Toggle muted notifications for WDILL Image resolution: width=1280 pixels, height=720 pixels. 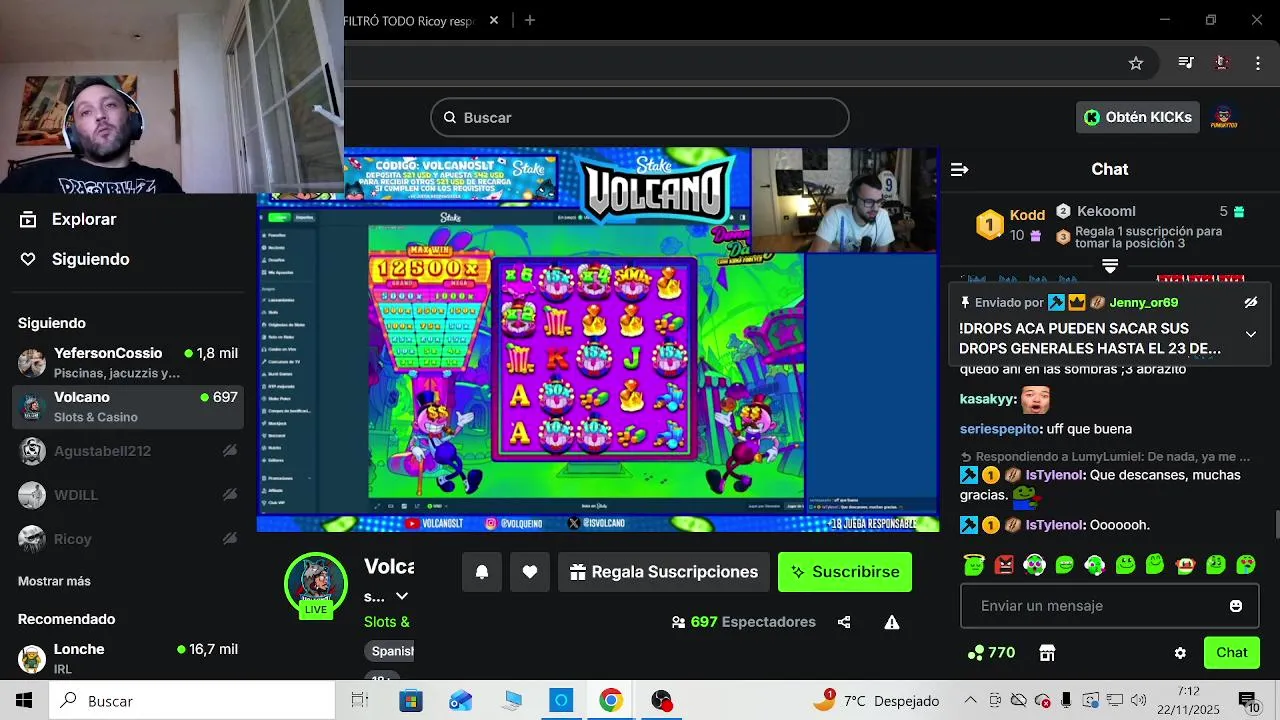coord(230,495)
